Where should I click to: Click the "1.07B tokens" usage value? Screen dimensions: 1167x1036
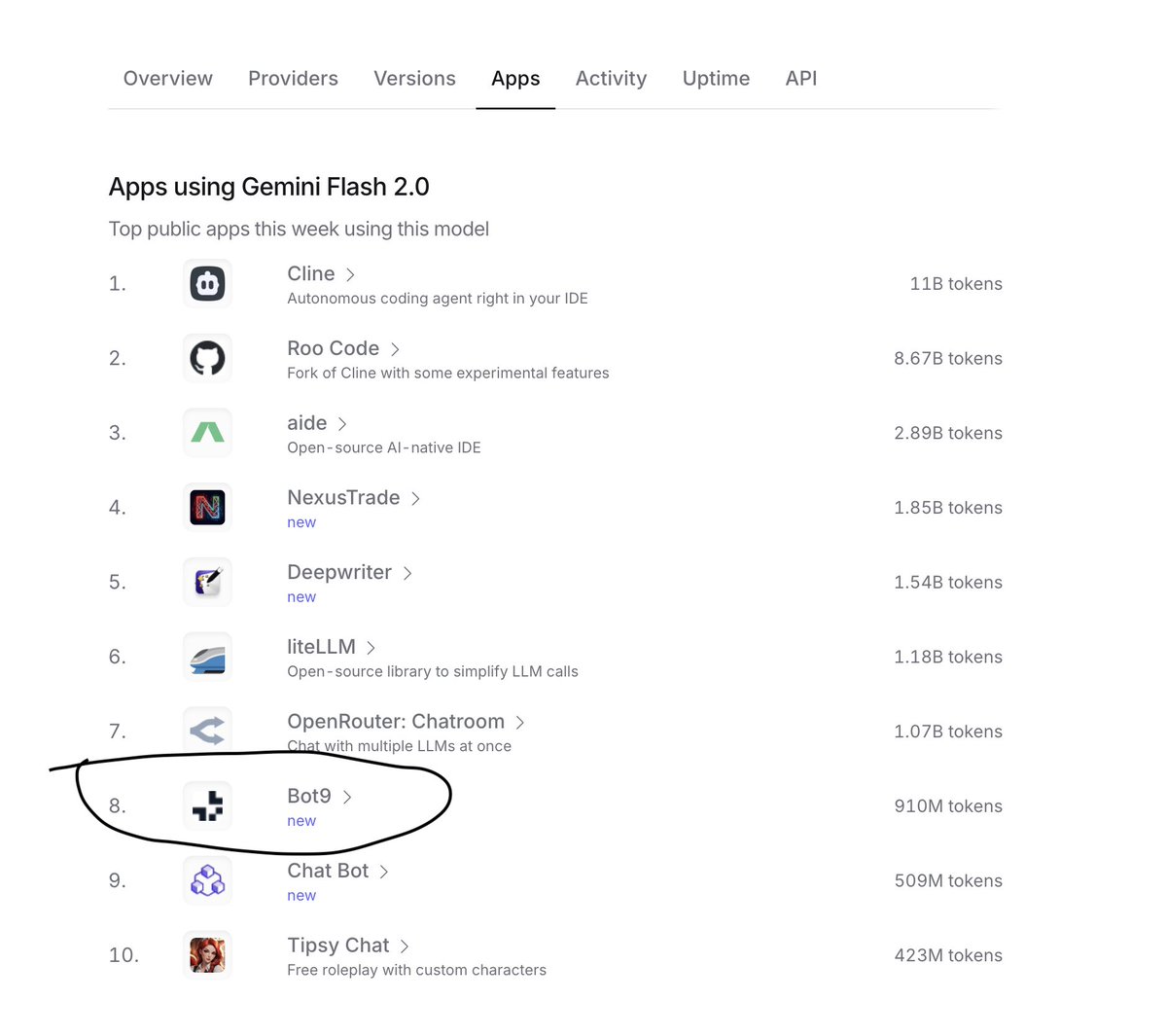[948, 732]
